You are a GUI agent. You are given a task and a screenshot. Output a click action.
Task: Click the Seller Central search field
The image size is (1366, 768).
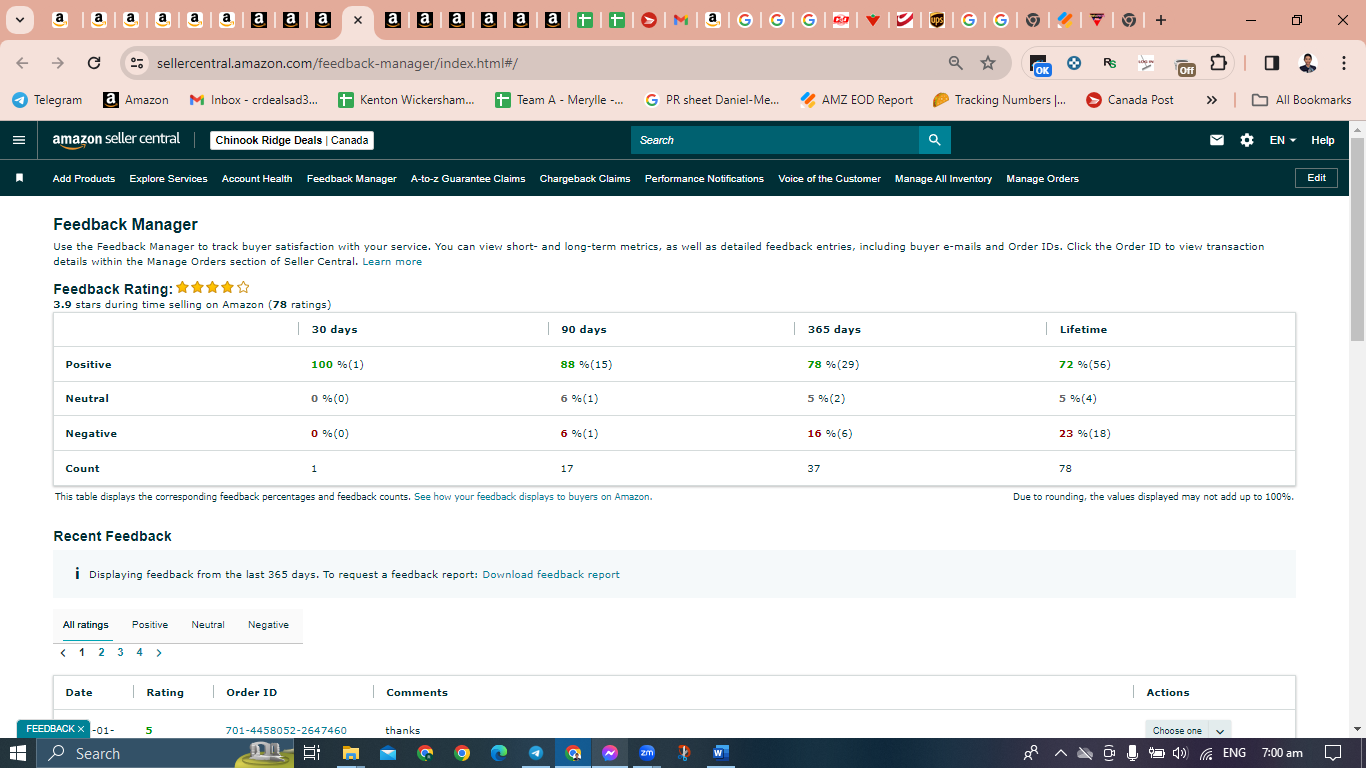click(775, 140)
